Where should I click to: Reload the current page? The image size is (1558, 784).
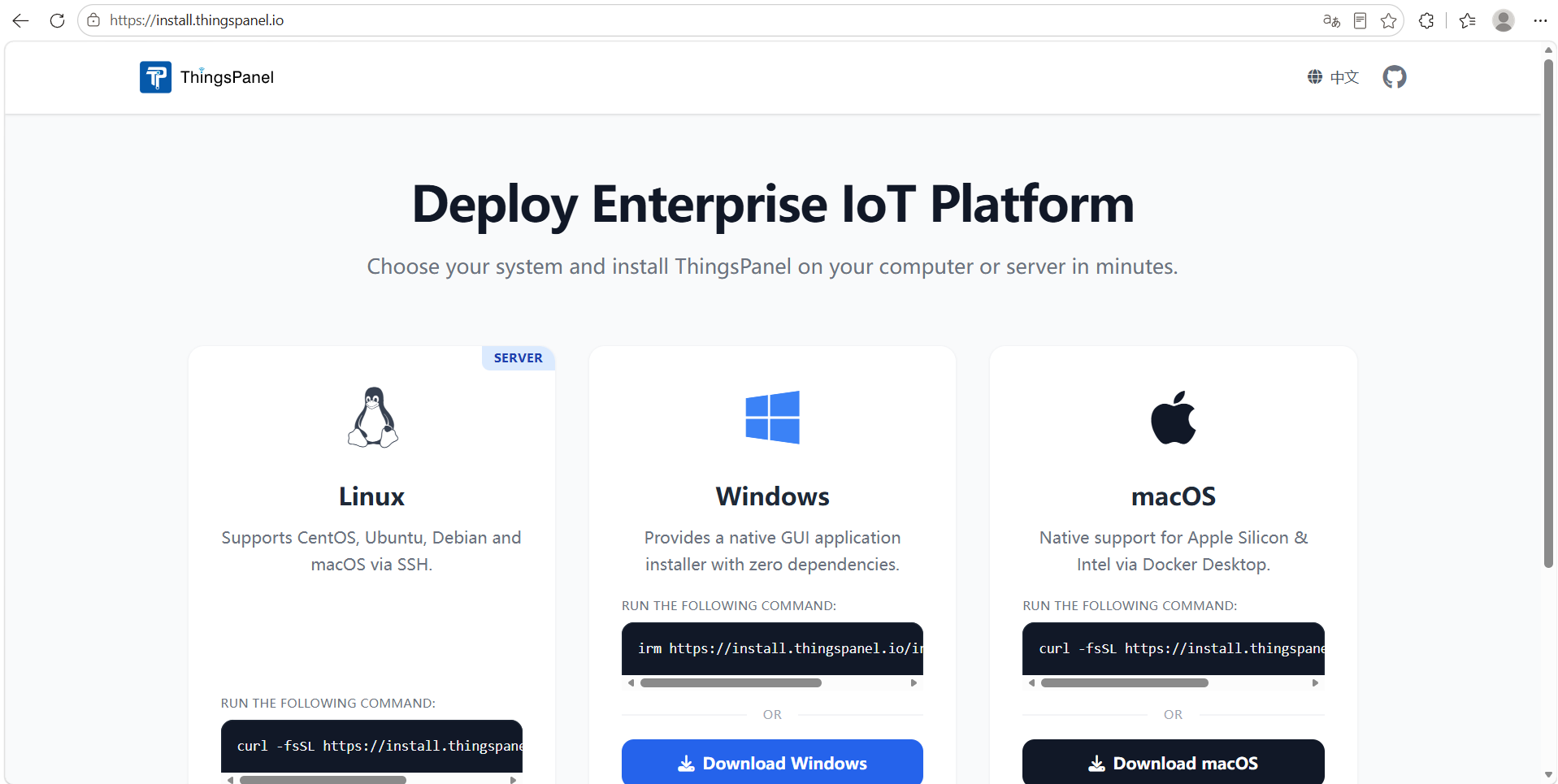coord(57,20)
